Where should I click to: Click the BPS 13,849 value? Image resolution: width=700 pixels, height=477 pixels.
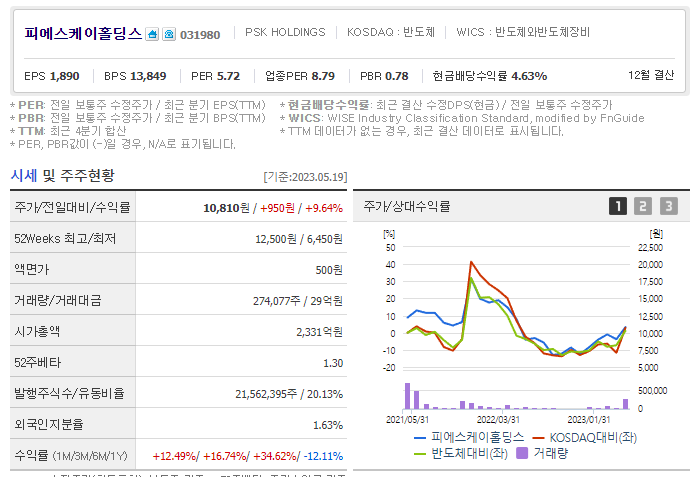point(135,76)
